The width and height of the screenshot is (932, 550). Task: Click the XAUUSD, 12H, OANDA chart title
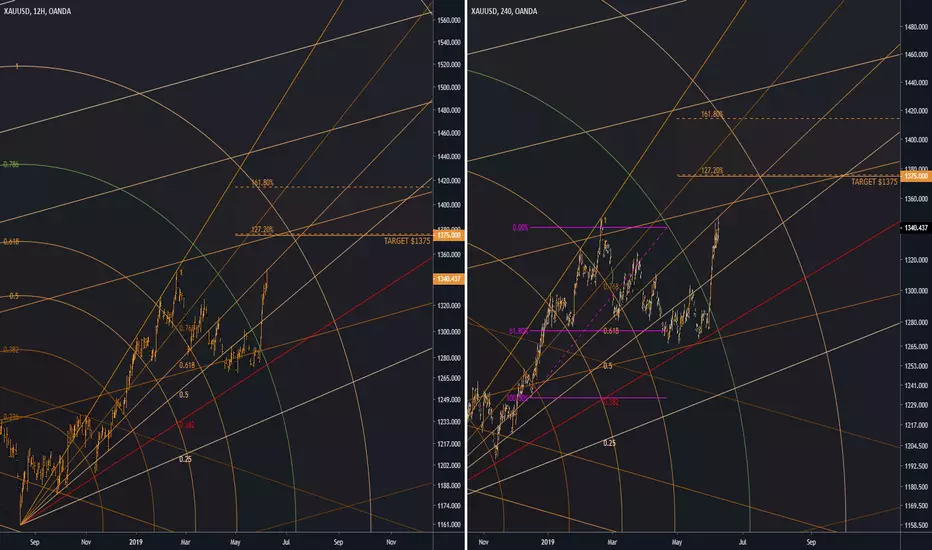pos(37,11)
